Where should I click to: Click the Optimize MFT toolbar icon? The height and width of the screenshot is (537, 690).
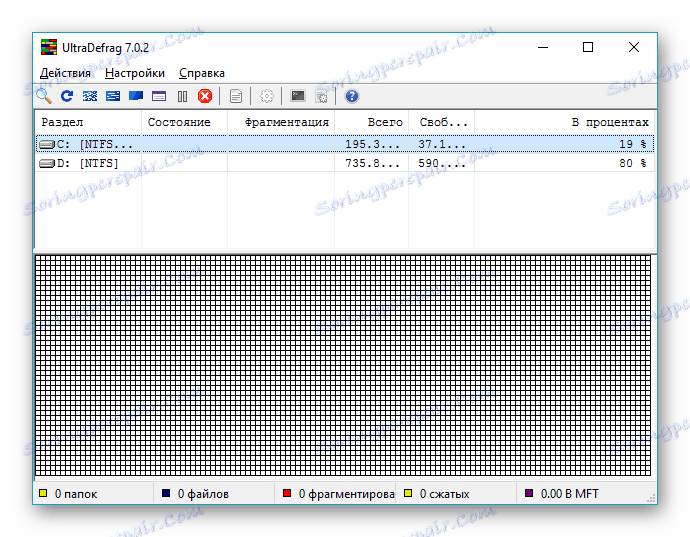[x=159, y=96]
